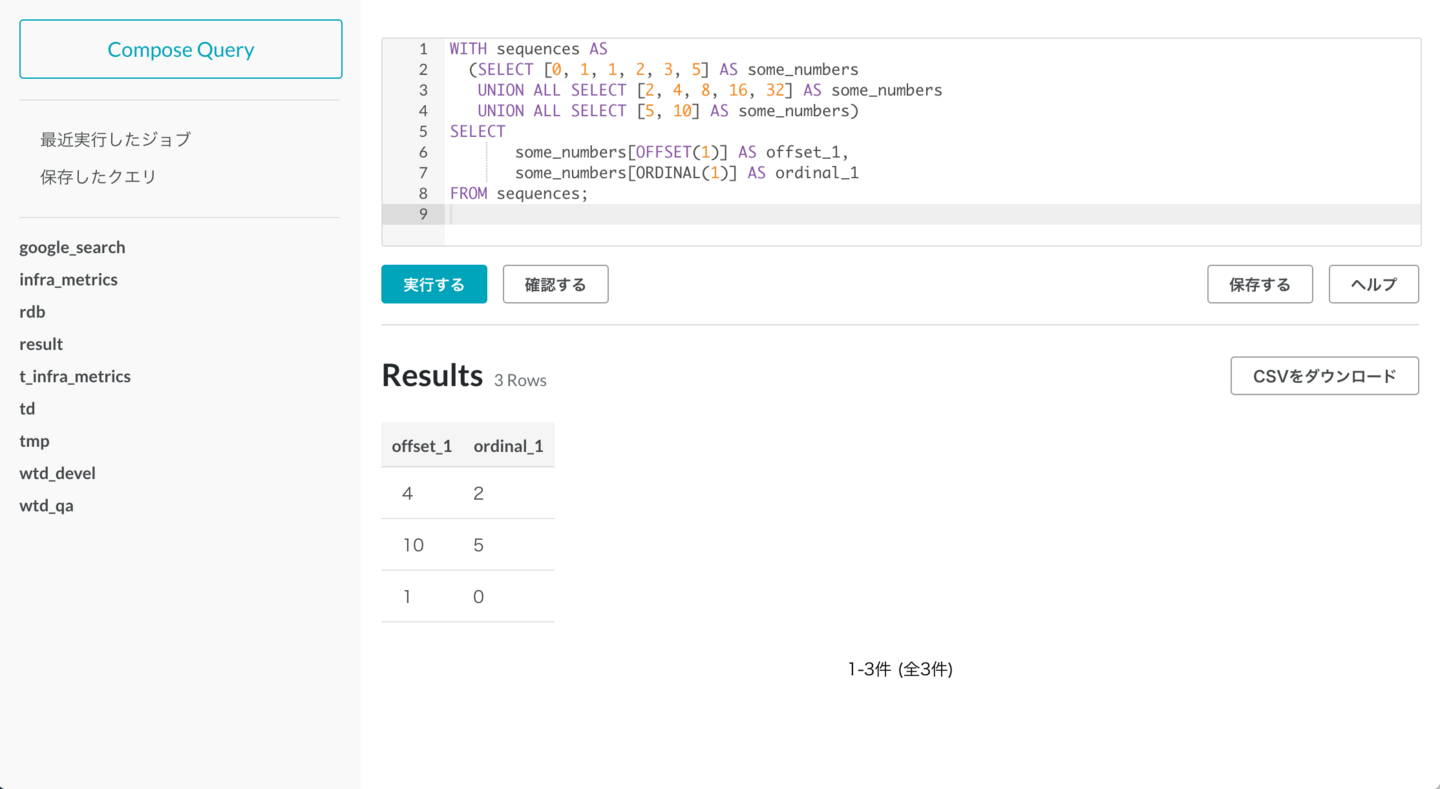Viewport: 1440px width, 789px height.
Task: Click the offset_1 column header
Action: (x=421, y=446)
